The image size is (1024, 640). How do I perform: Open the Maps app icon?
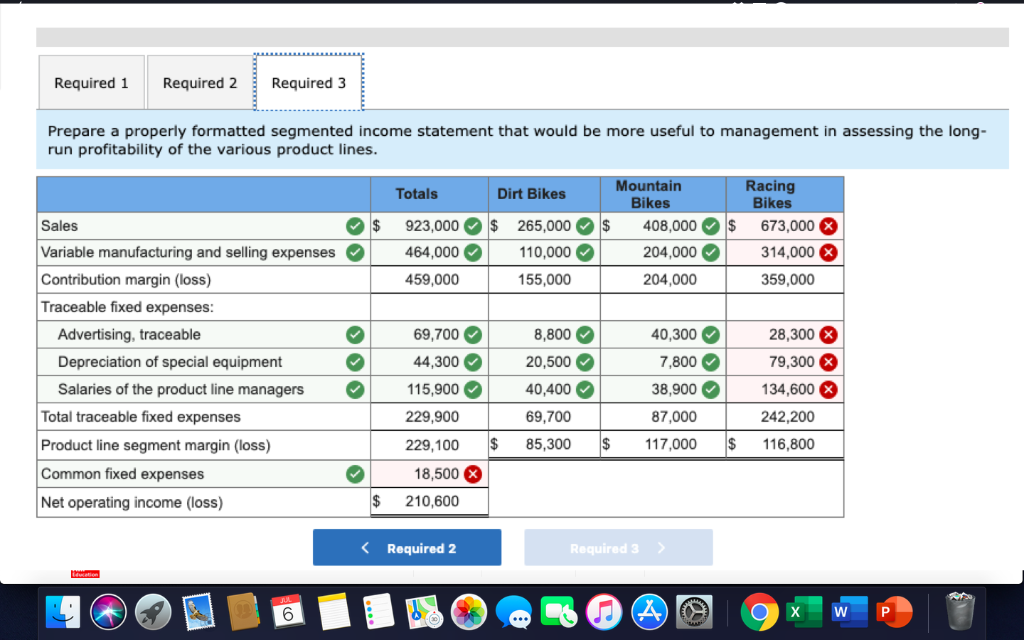pyautogui.click(x=423, y=612)
